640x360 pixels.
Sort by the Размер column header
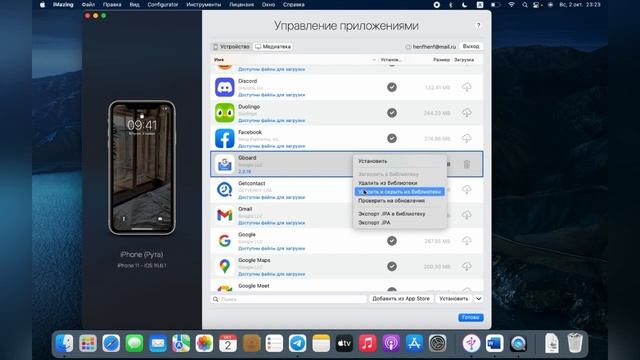click(441, 60)
